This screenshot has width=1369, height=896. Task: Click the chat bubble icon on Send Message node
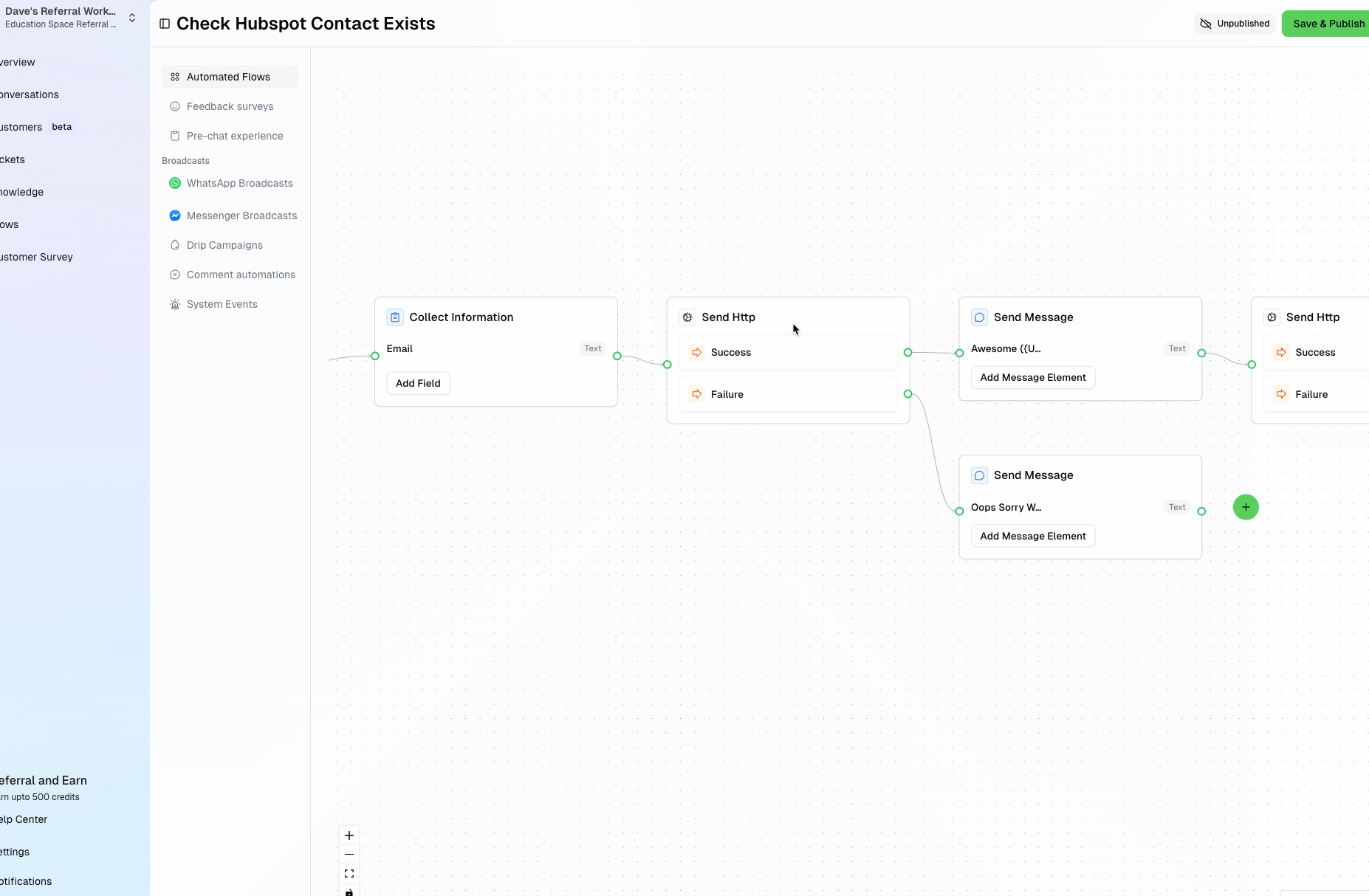[x=979, y=317]
